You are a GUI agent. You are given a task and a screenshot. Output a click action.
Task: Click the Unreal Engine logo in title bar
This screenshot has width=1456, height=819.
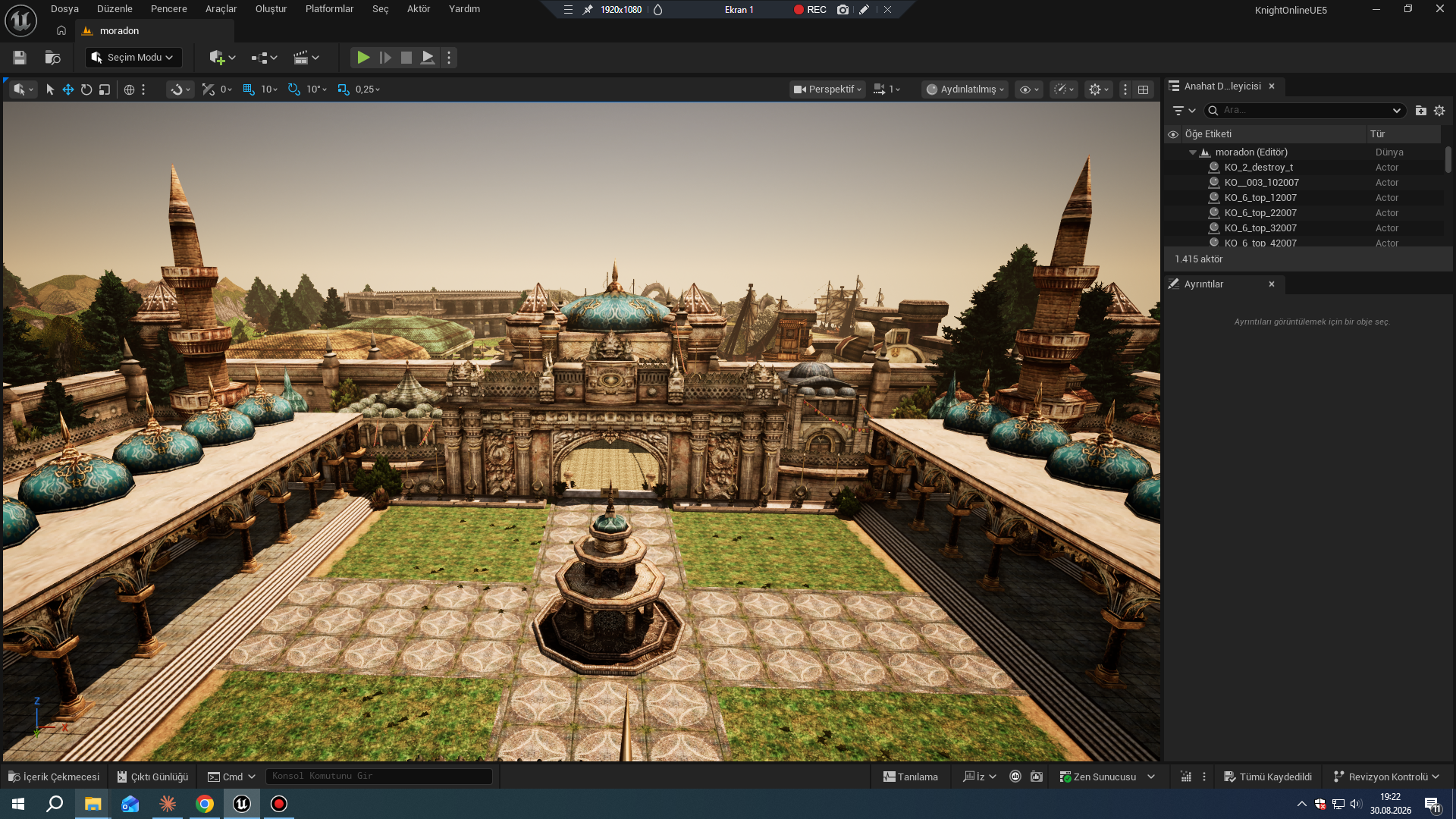(20, 20)
